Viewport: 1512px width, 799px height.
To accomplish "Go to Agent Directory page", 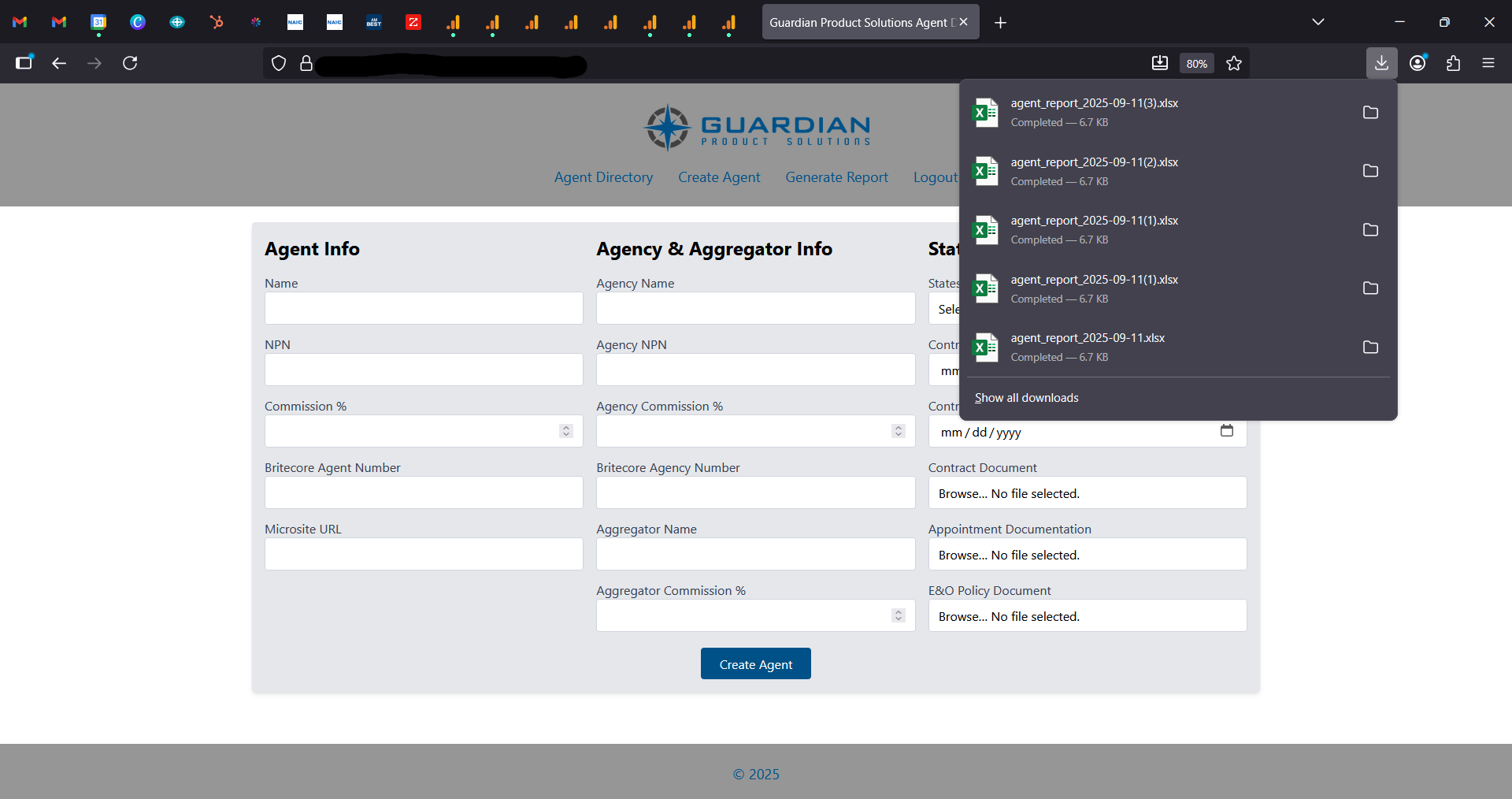I will pos(603,177).
